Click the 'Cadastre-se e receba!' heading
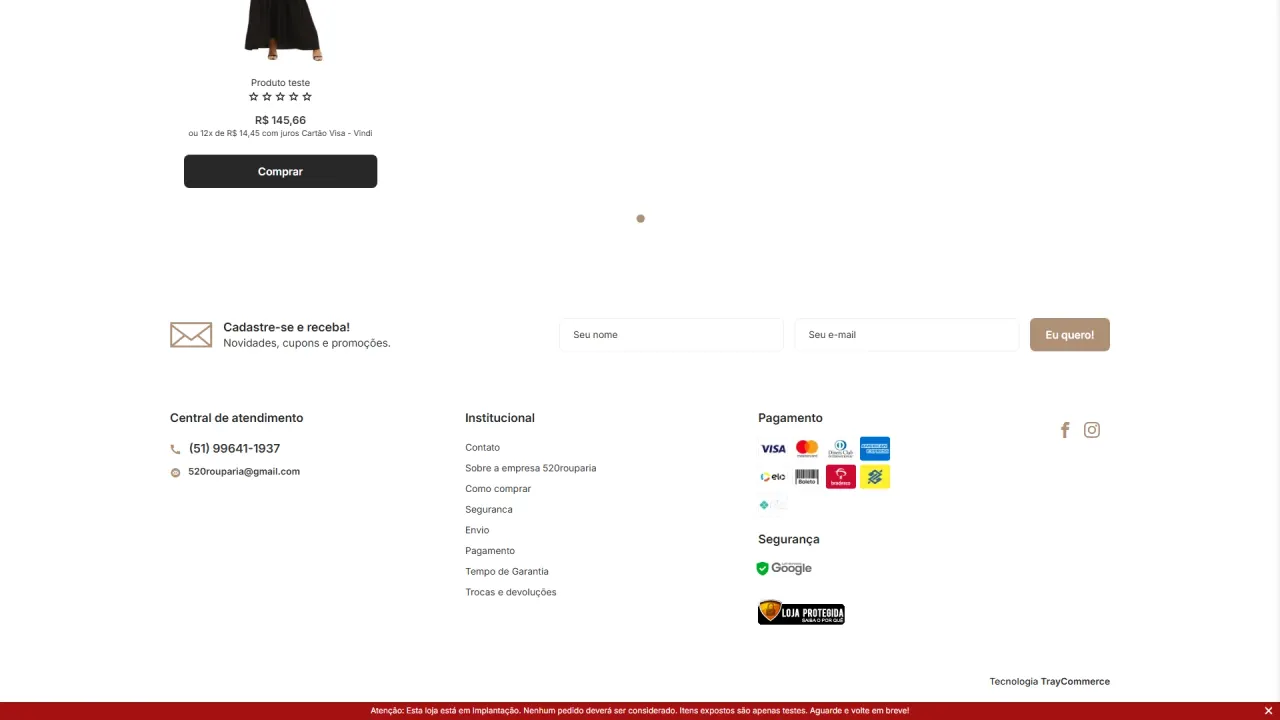This screenshot has height=720, width=1280. click(286, 327)
